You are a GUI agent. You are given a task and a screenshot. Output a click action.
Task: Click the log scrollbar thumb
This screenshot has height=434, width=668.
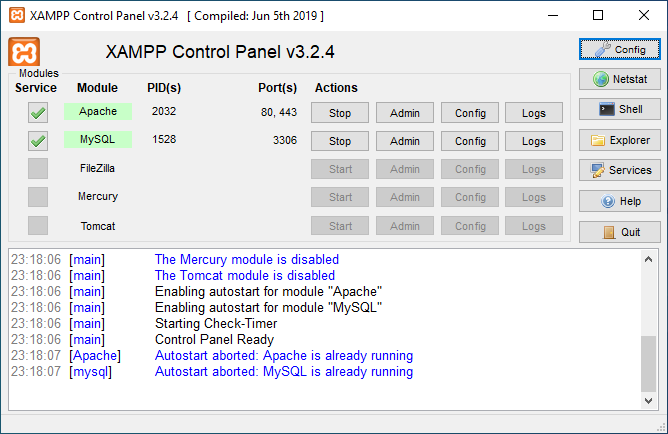pos(648,363)
